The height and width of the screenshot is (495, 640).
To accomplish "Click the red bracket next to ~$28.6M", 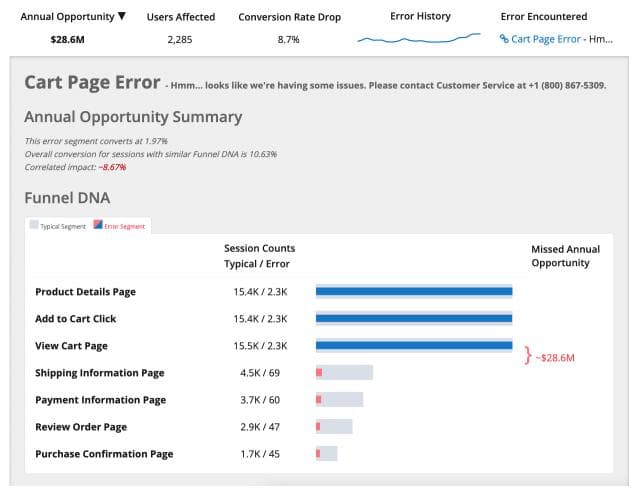I will (x=527, y=355).
